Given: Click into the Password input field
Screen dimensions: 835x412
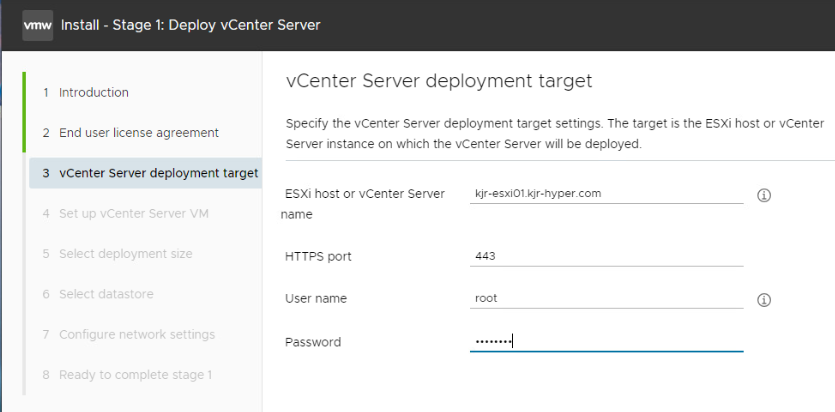Looking at the screenshot, I should coord(607,342).
